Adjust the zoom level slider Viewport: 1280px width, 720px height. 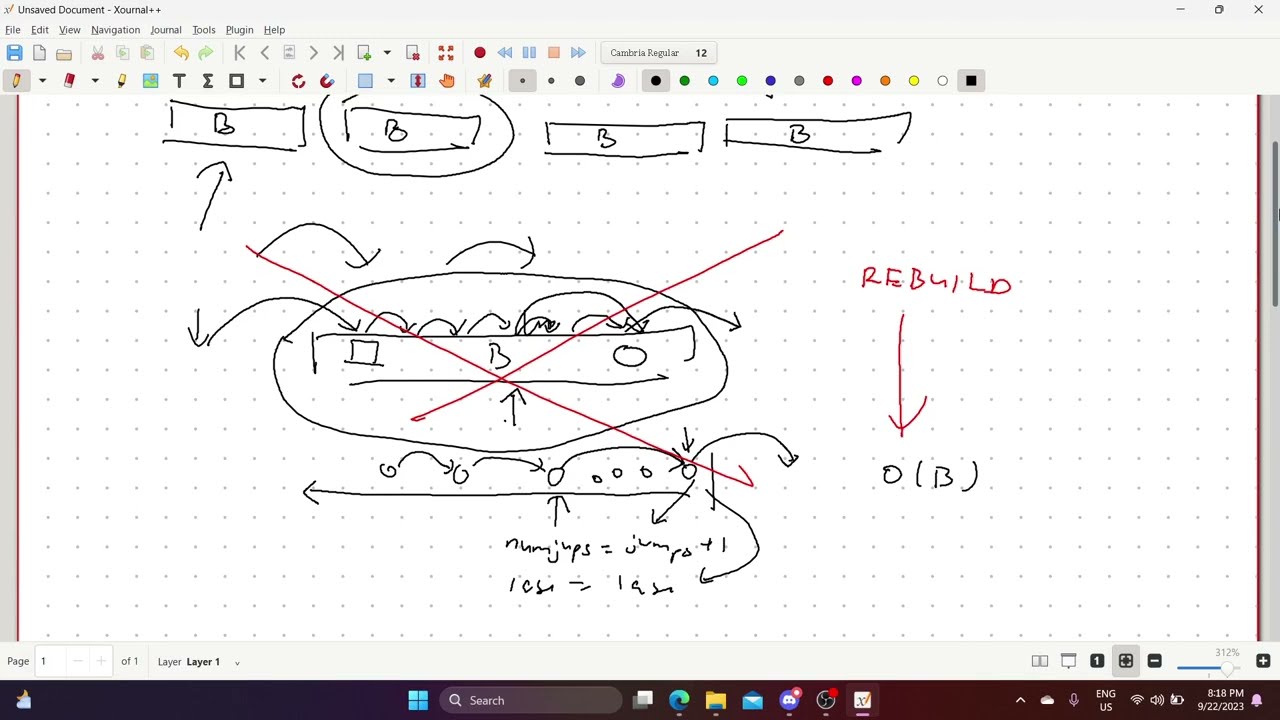1210,668
